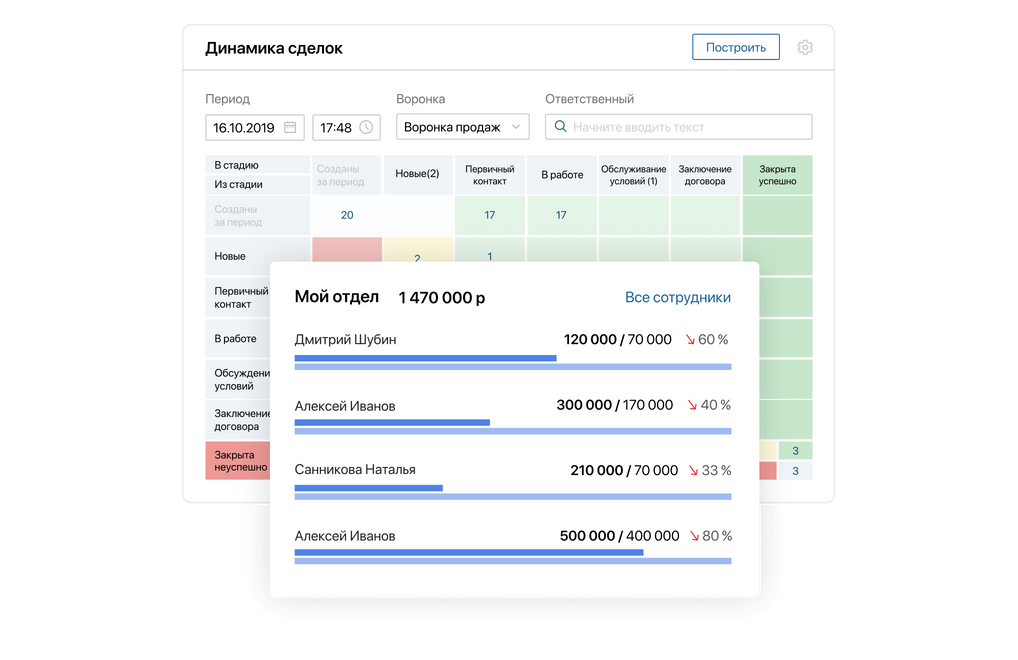Click the Построить button
Screen dimensions: 1018x660
point(736,46)
